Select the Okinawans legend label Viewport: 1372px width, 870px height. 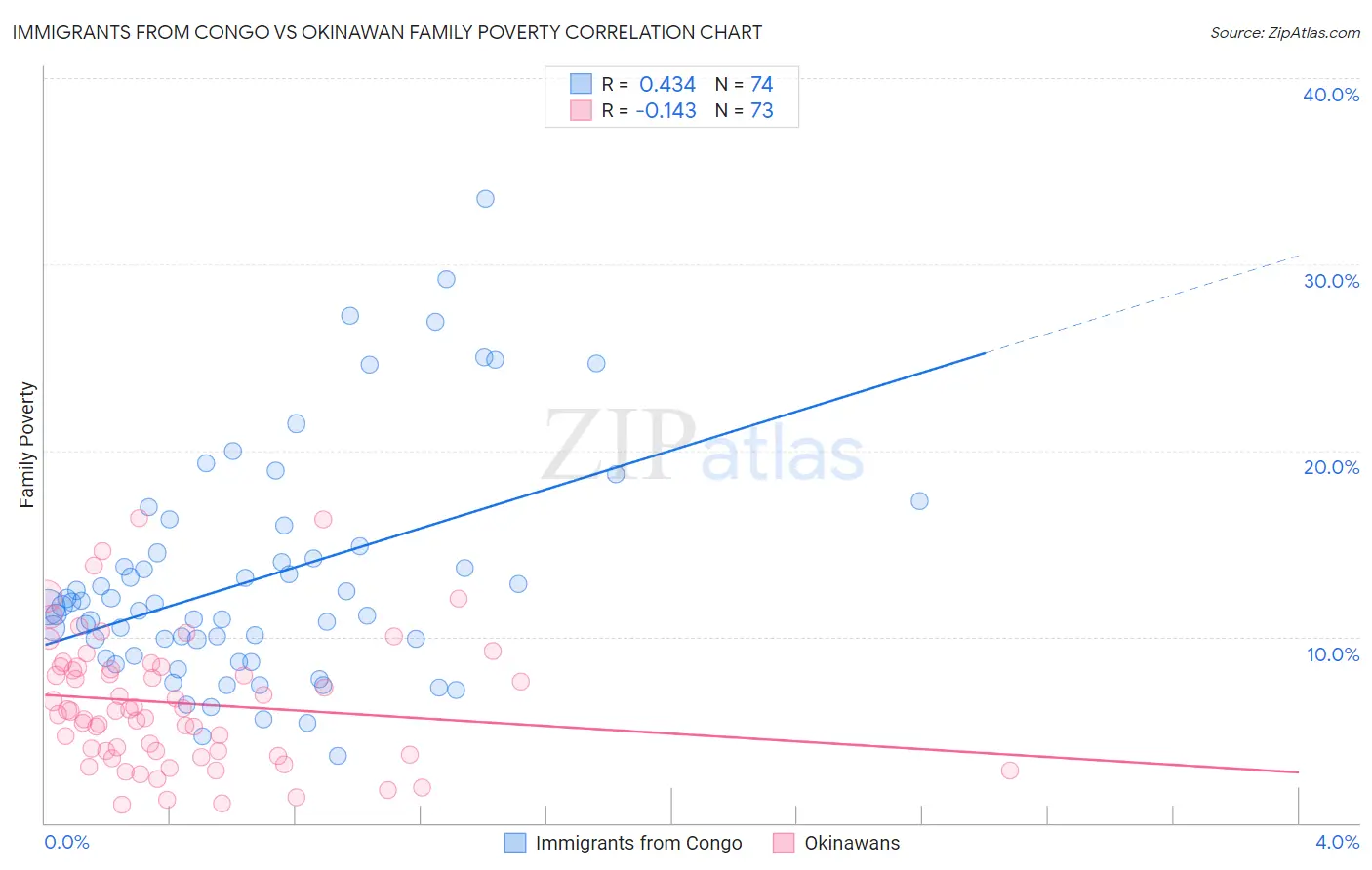point(852,843)
